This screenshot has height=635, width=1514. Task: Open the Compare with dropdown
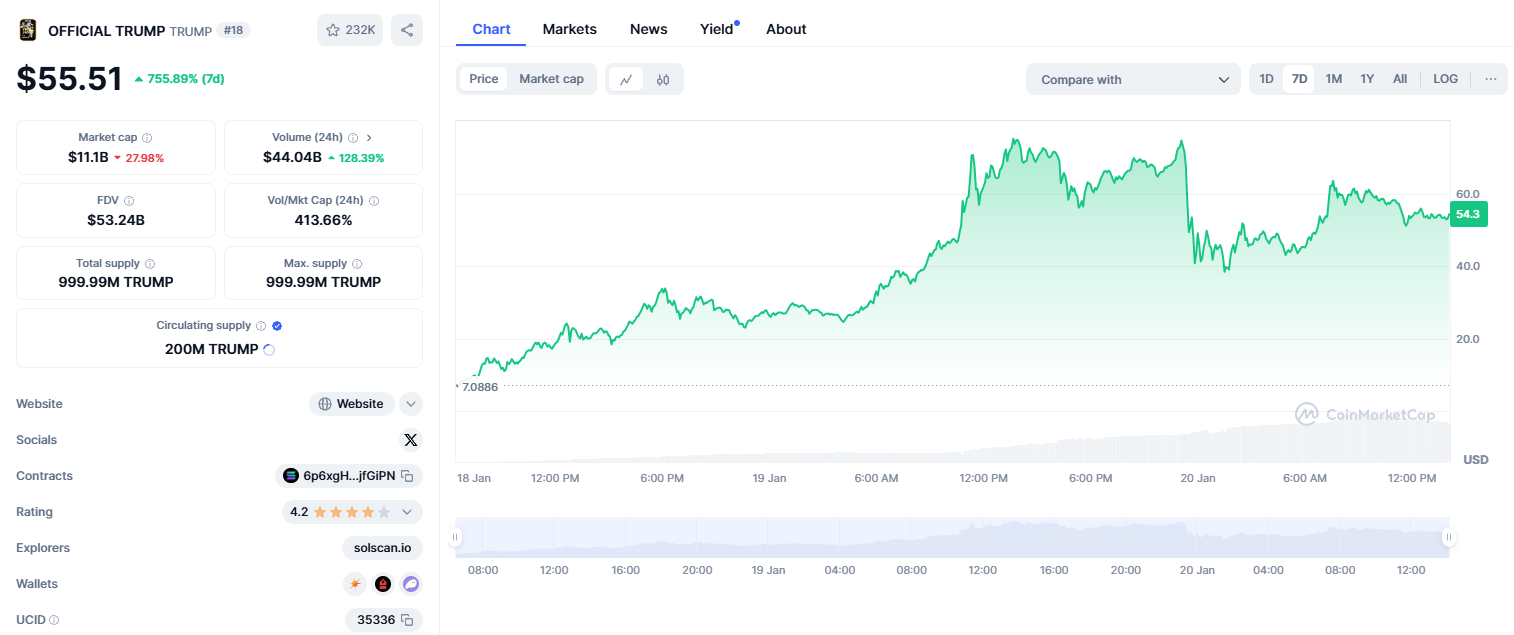pyautogui.click(x=1133, y=80)
